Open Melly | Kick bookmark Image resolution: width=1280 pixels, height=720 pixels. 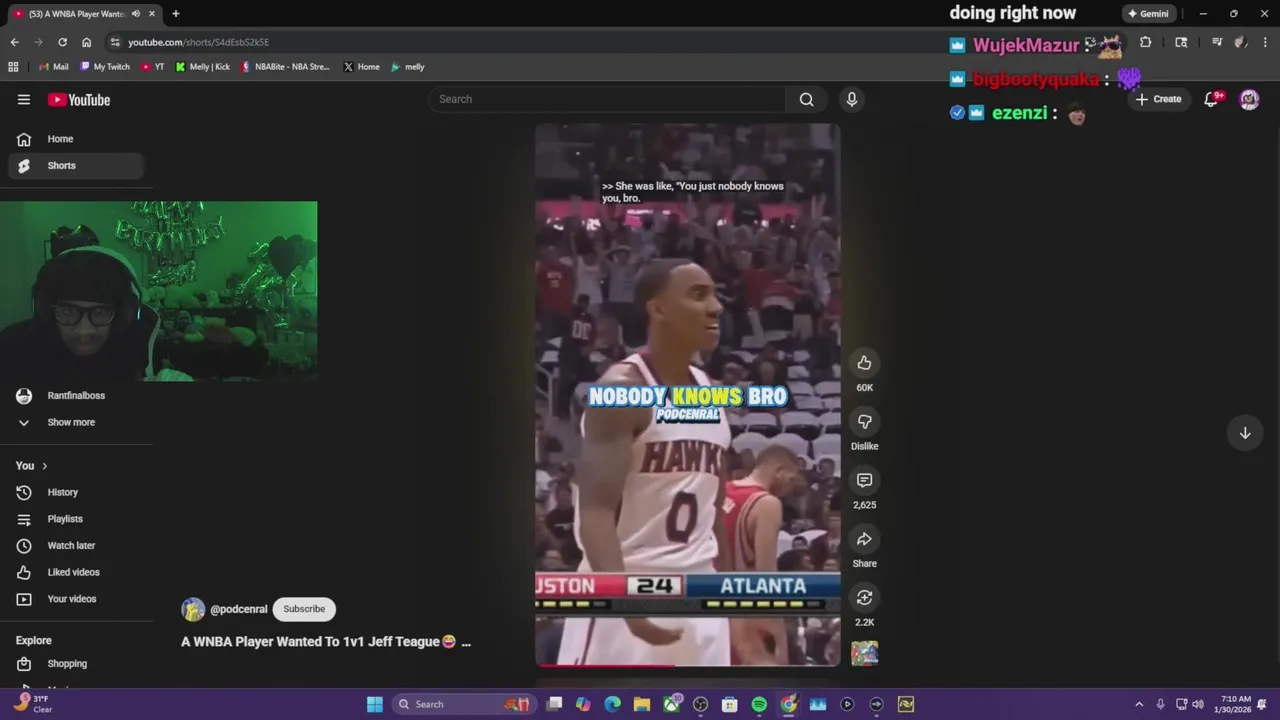tap(203, 67)
